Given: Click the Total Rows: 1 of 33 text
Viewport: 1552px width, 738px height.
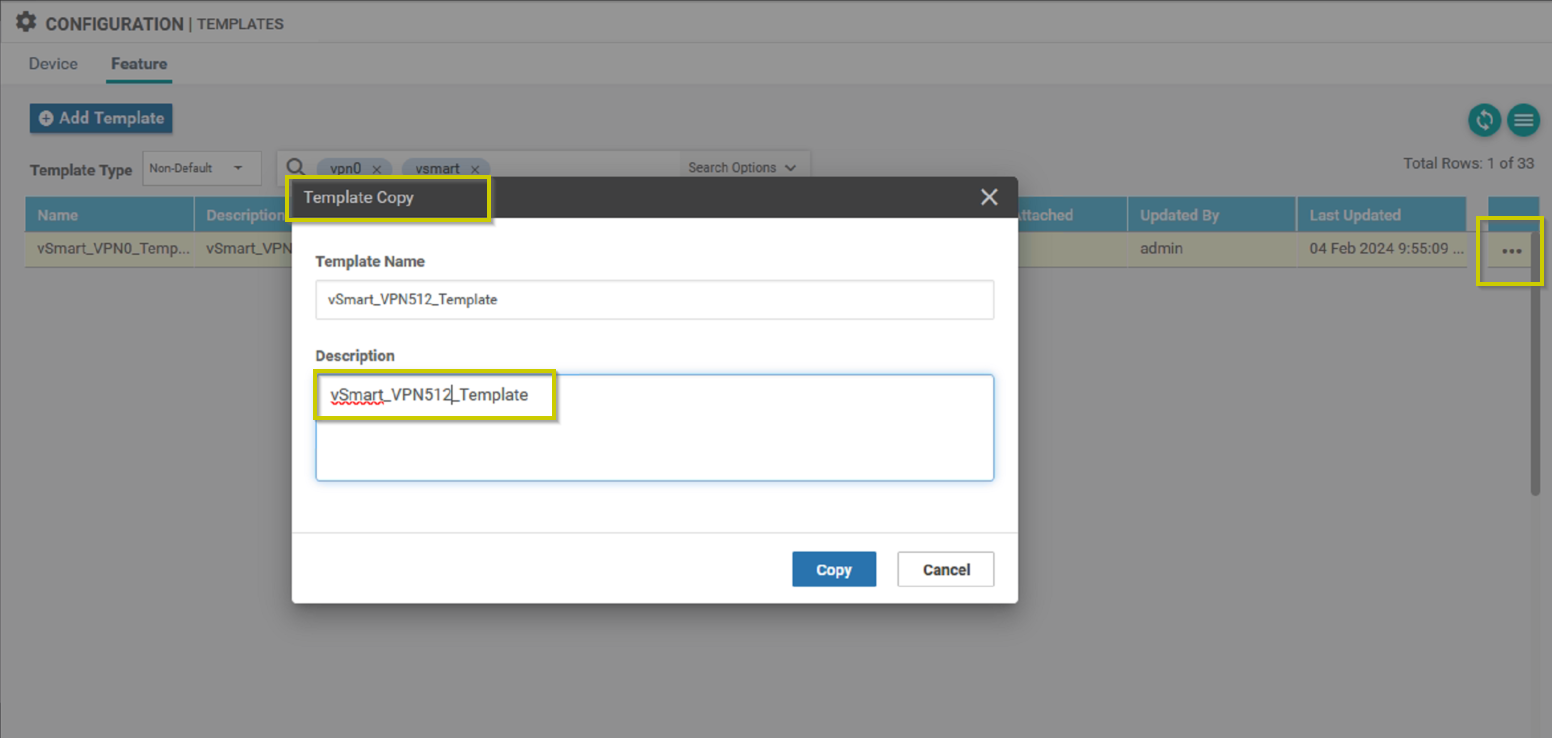Looking at the screenshot, I should pos(1468,163).
